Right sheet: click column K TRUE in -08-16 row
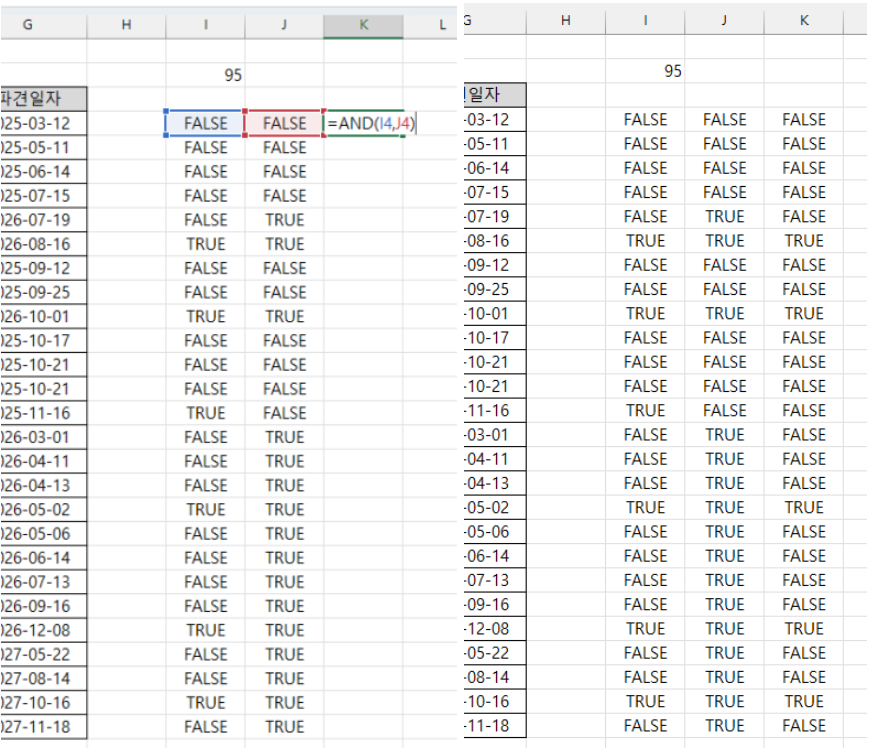This screenshot has height=749, width=869. click(804, 241)
